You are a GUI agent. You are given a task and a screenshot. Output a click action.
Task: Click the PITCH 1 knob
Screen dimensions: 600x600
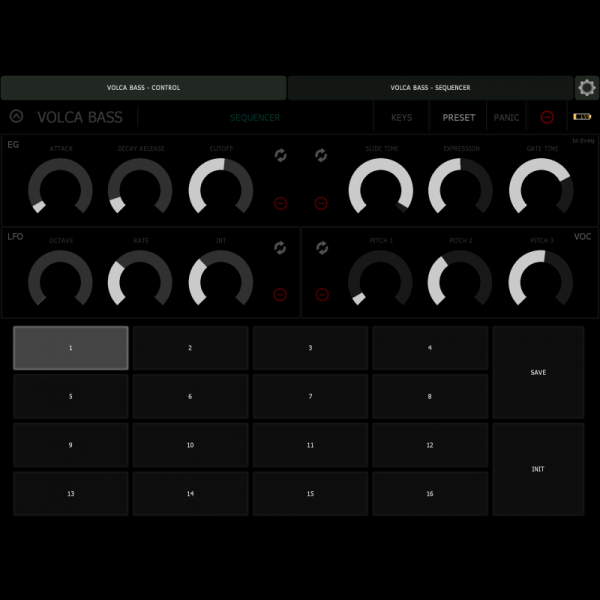380,278
